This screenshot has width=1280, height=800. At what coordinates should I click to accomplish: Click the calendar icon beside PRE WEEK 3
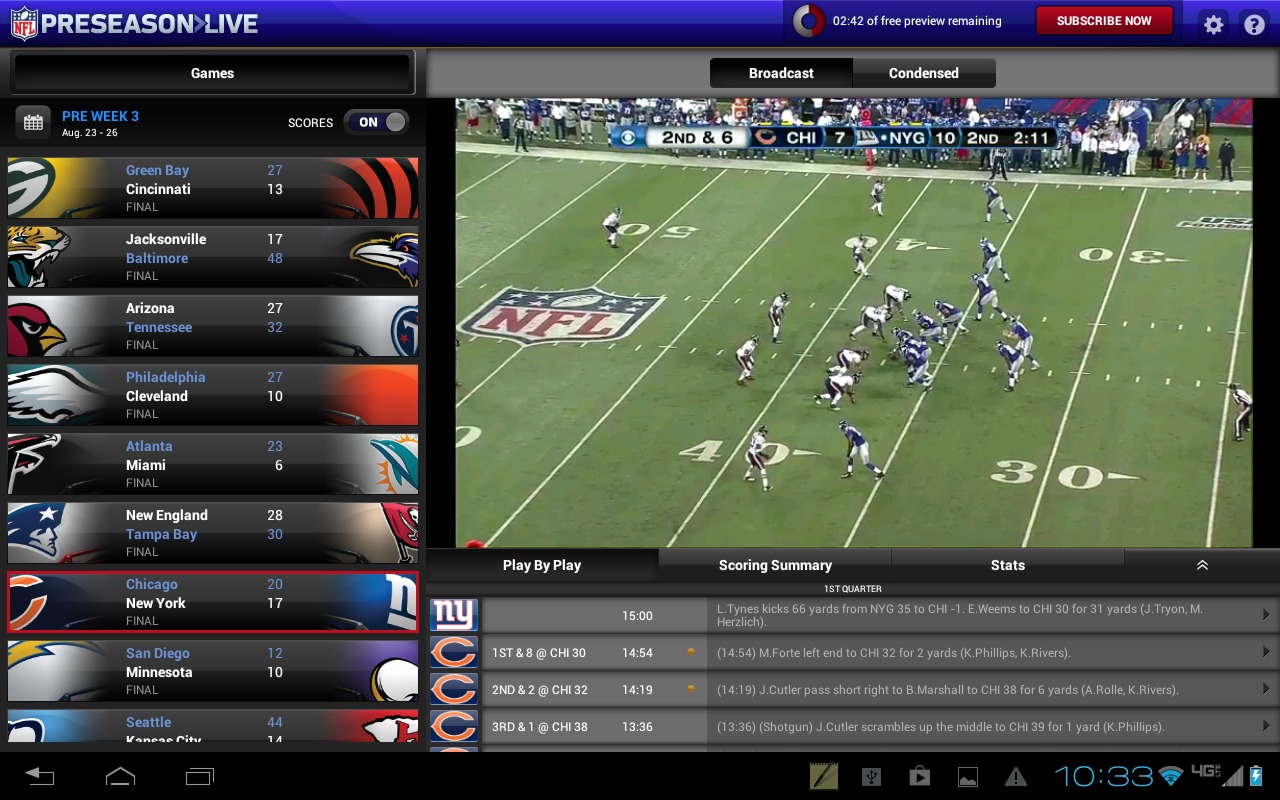[x=33, y=121]
